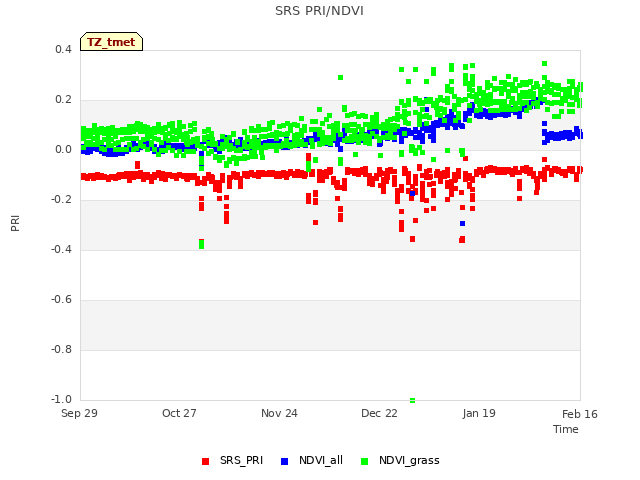Click the -0.8 y-axis tick label
The height and width of the screenshot is (480, 640).
click(x=61, y=349)
